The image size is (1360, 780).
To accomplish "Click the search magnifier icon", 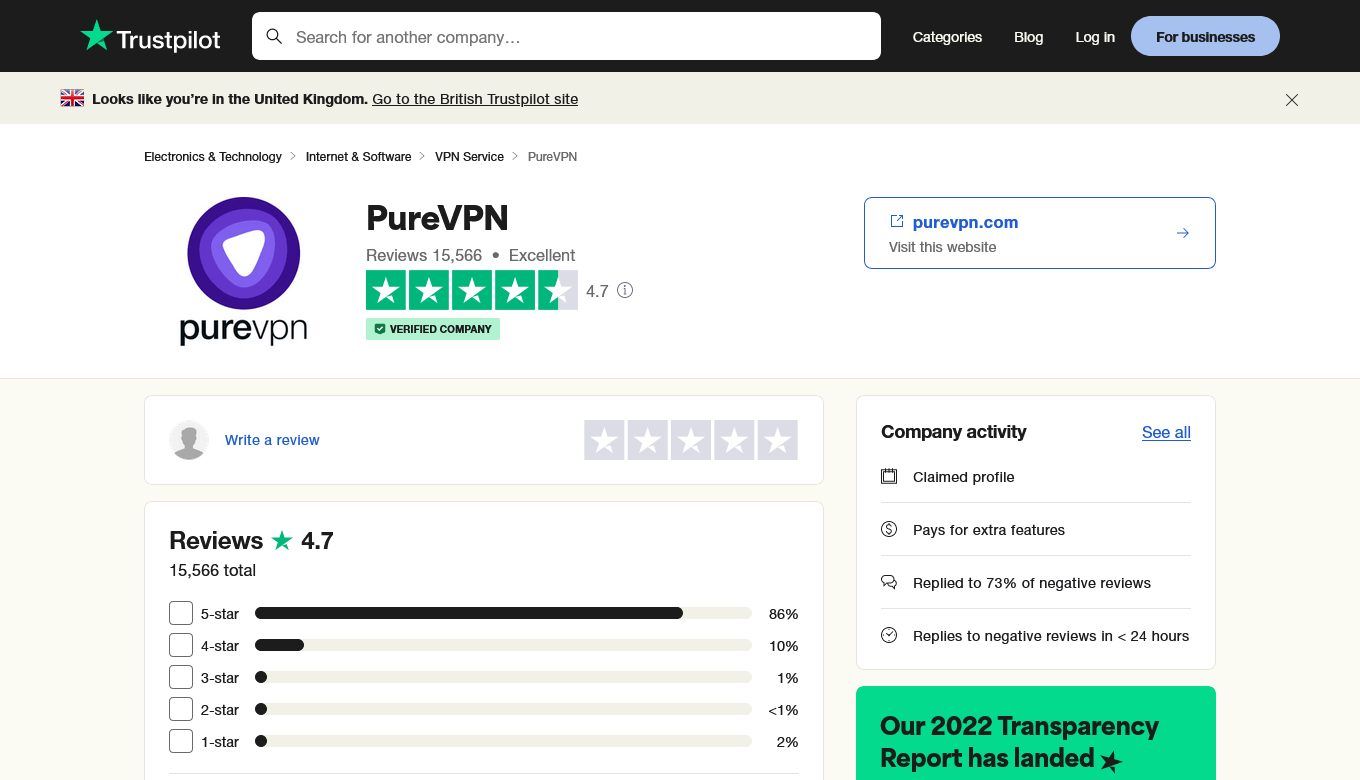I will click(x=274, y=37).
